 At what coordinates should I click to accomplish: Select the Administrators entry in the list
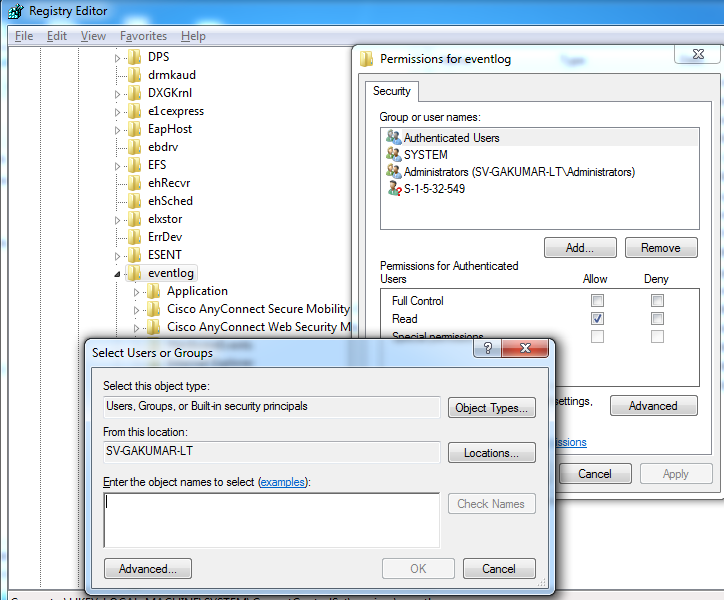(x=519, y=172)
